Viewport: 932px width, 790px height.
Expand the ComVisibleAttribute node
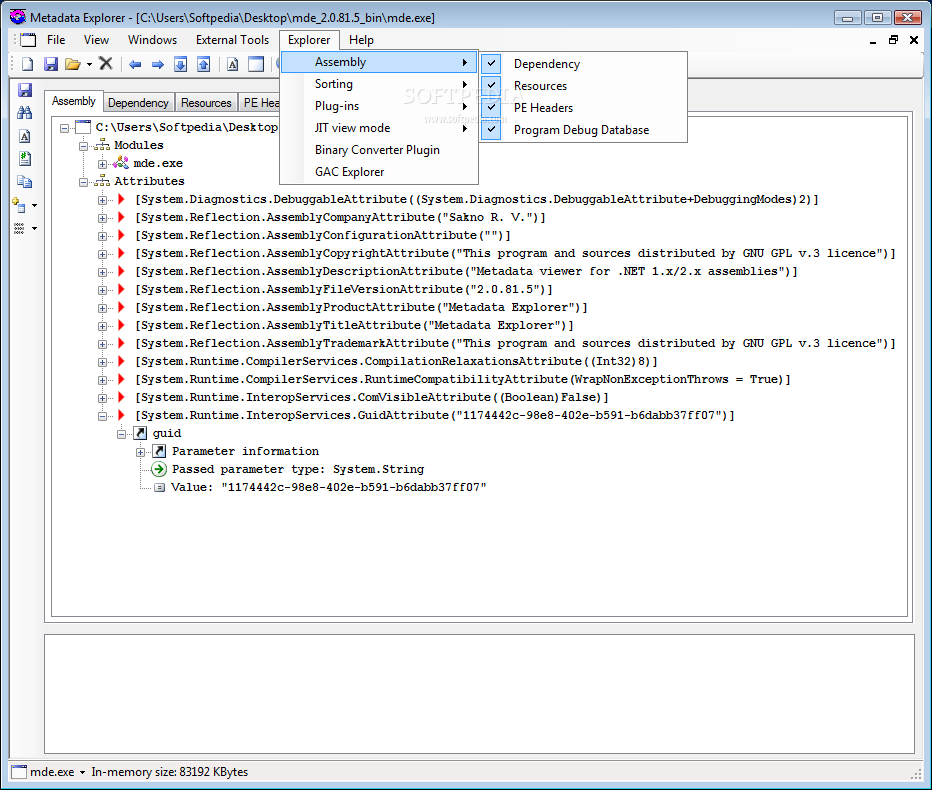102,398
